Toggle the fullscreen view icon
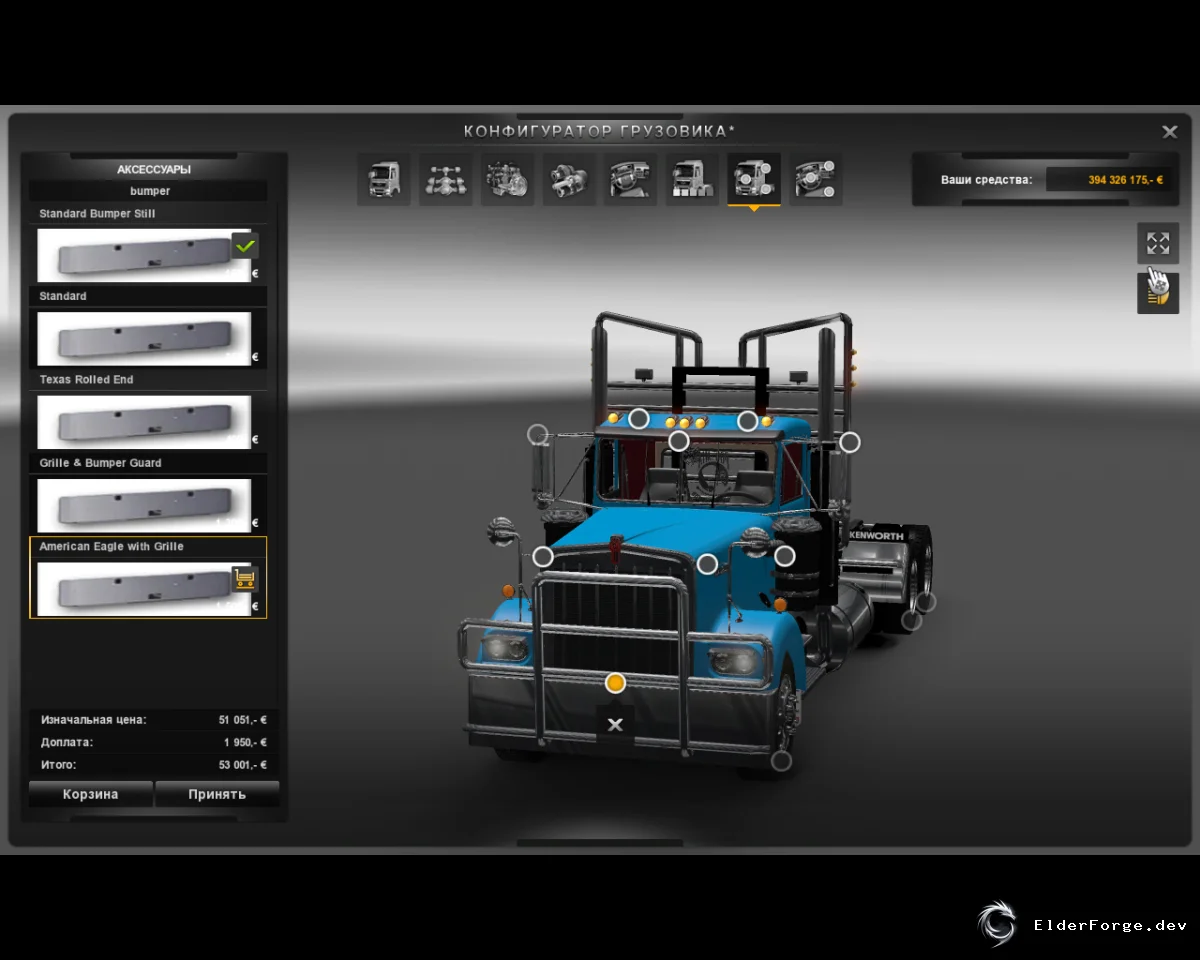This screenshot has width=1200, height=960. coord(1158,243)
